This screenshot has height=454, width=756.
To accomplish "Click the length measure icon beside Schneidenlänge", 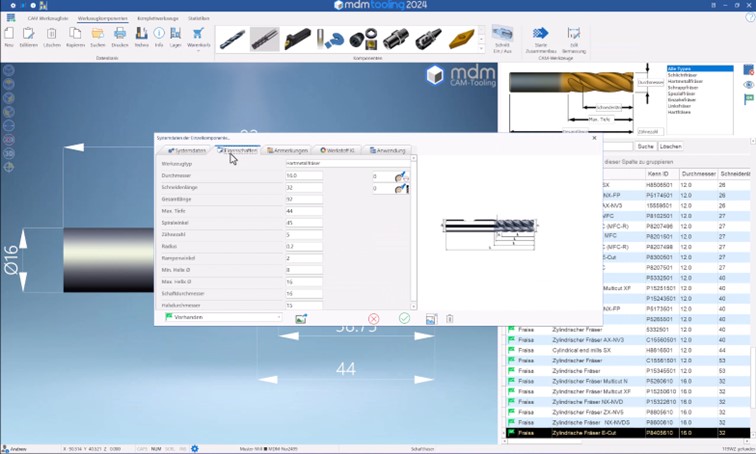I will click(402, 188).
